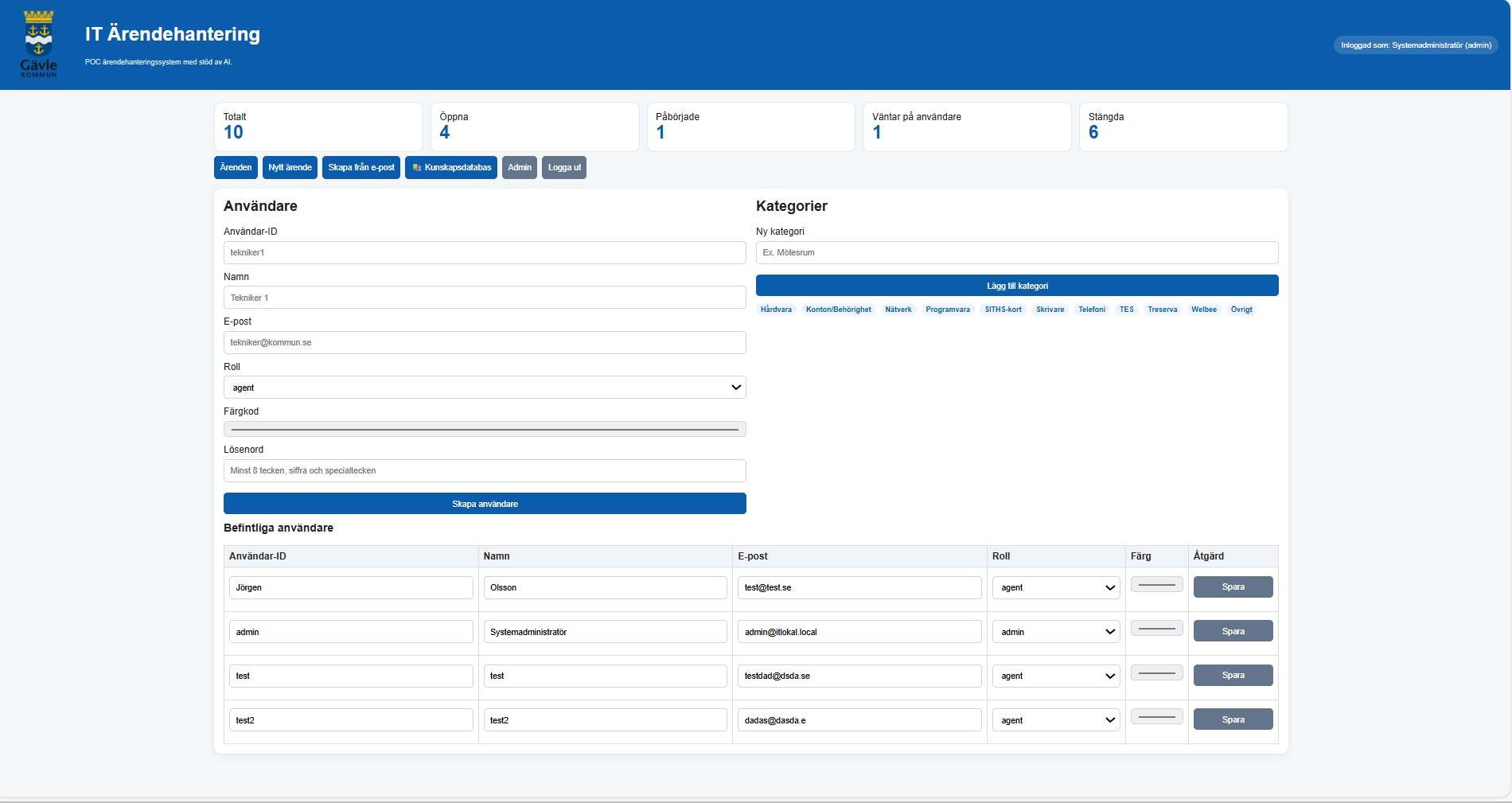This screenshot has height=803, width=1512.
Task: Click the Gävle Kommun logo
Action: point(38,44)
